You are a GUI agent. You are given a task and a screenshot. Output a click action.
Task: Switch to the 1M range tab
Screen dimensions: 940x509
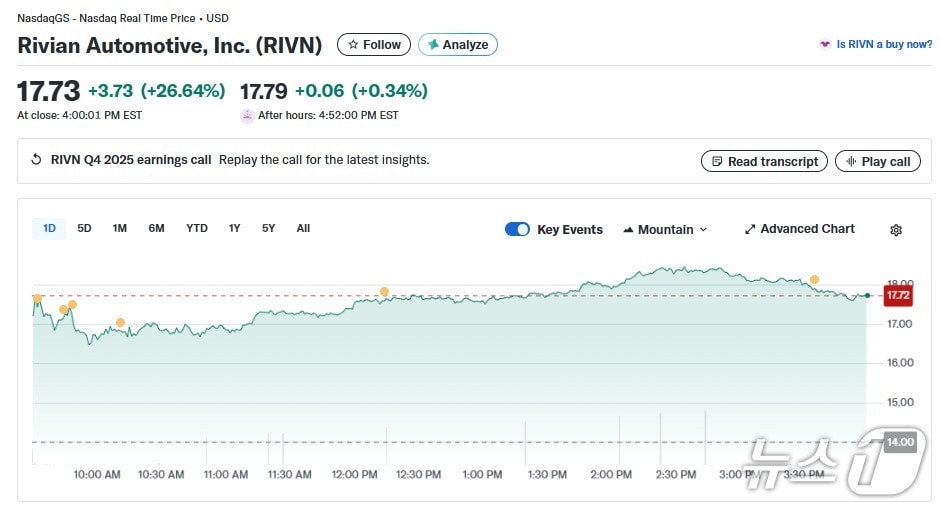pos(119,228)
